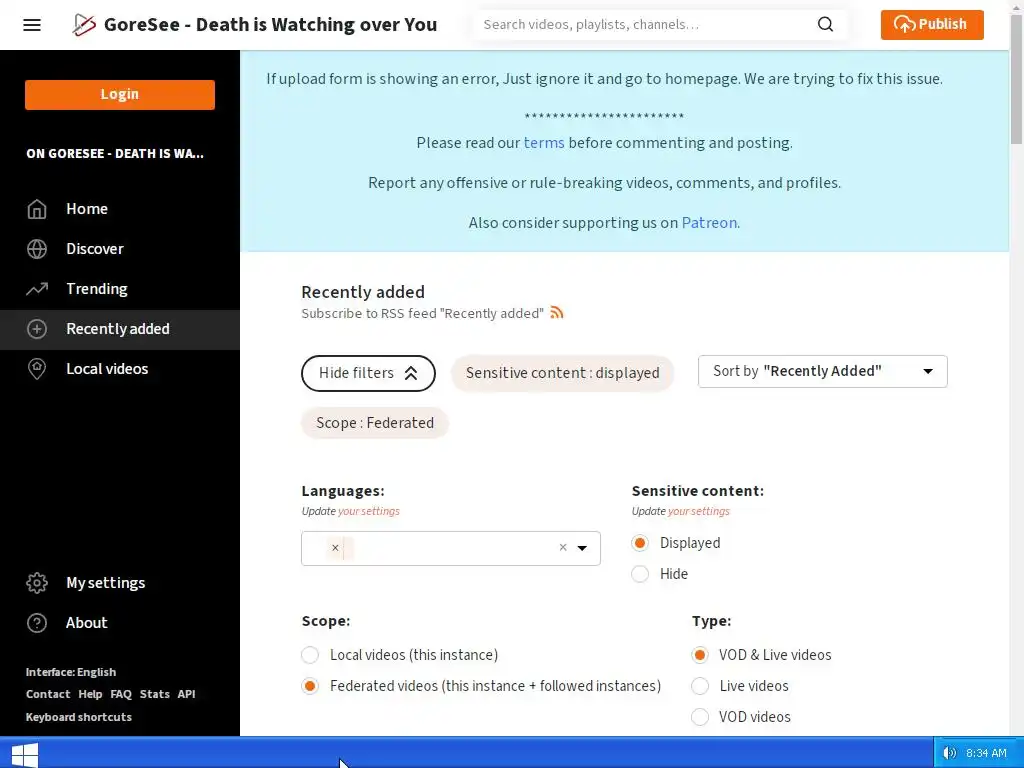Open Keyboard shortcuts link
Viewport: 1024px width, 768px height.
(78, 717)
